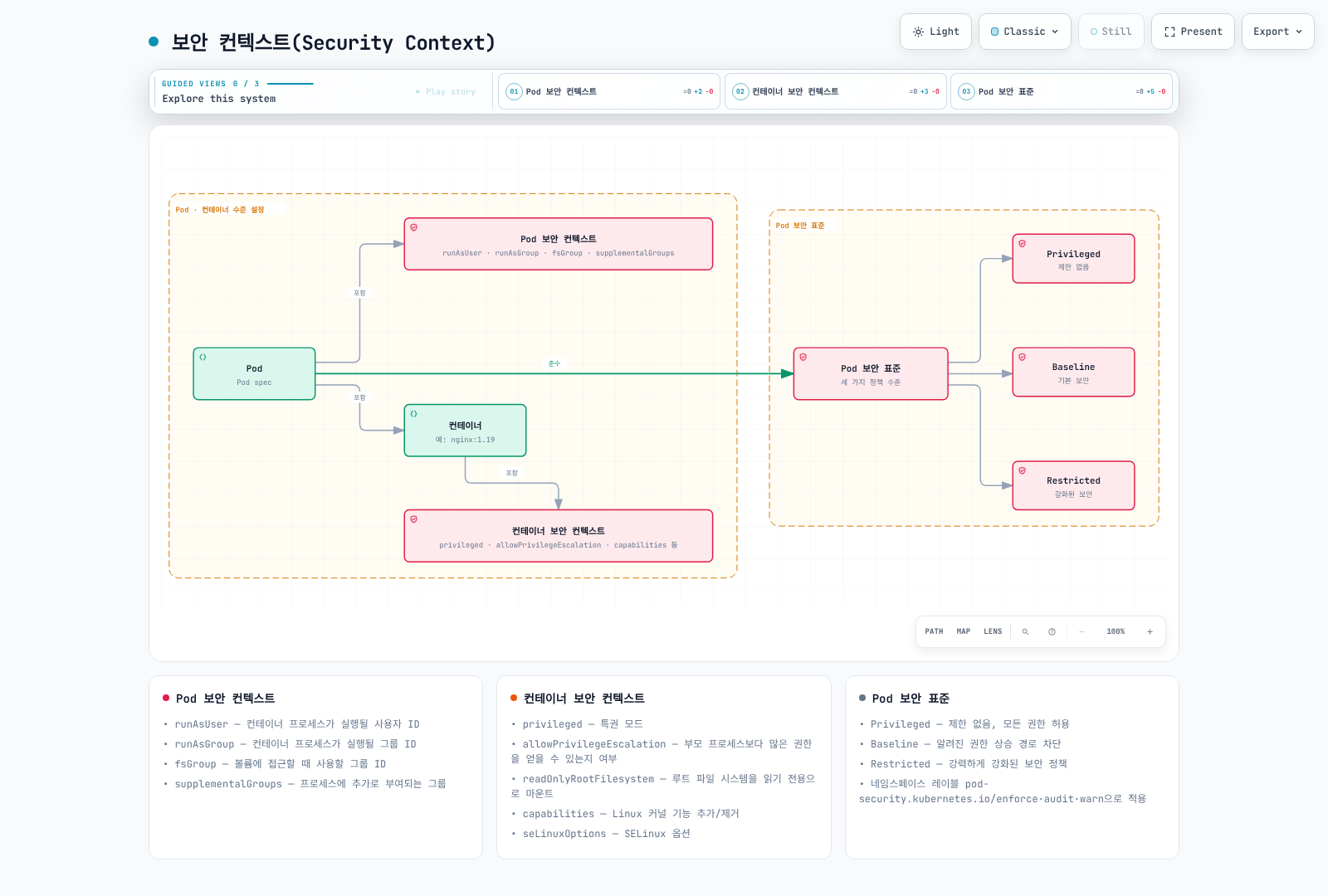
Task: Click the Present button
Action: coord(1193,32)
